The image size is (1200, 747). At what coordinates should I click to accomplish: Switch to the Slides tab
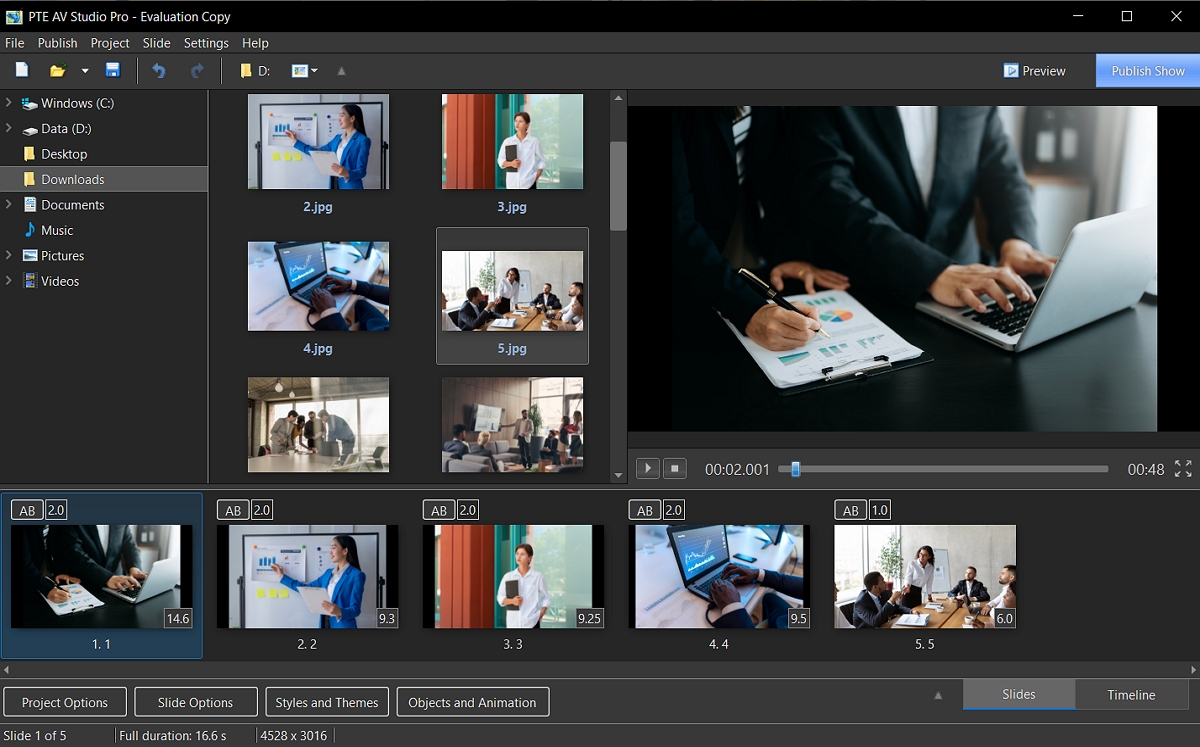click(x=1019, y=694)
